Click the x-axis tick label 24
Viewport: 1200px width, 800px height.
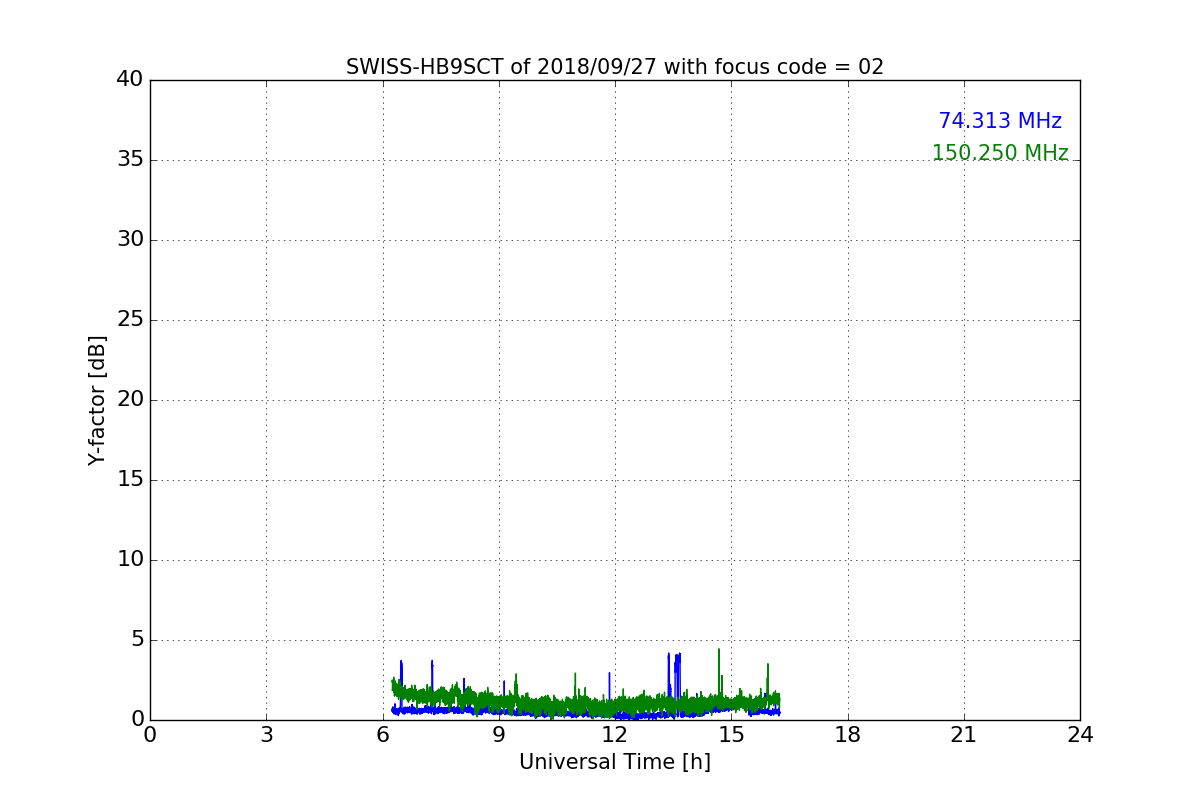pyautogui.click(x=1080, y=735)
